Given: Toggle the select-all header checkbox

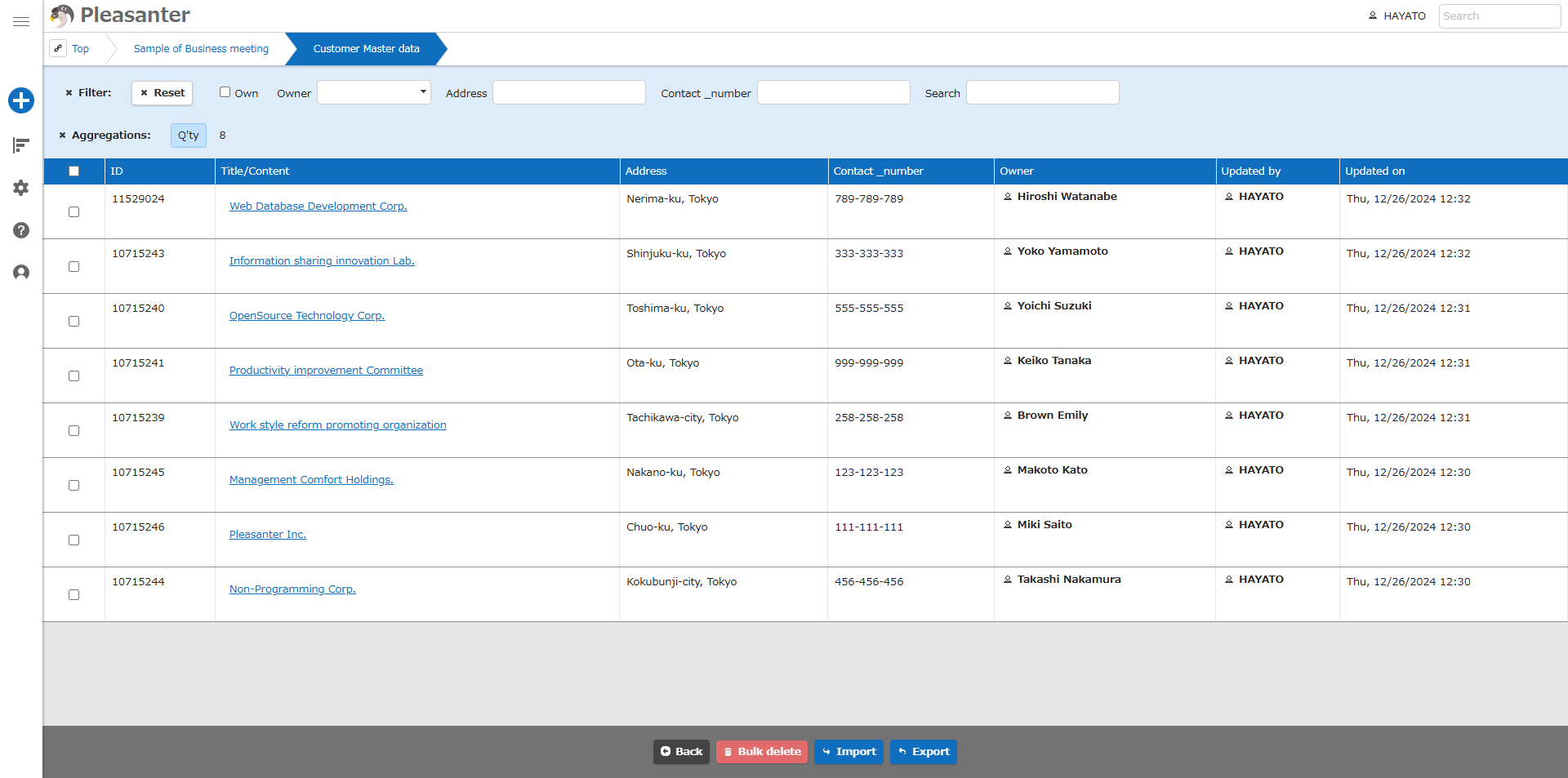Looking at the screenshot, I should click(73, 171).
